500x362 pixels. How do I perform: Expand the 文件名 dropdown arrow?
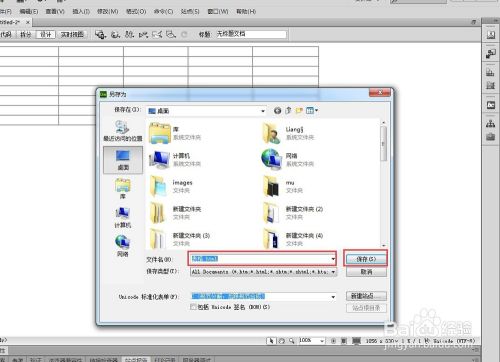coord(333,259)
